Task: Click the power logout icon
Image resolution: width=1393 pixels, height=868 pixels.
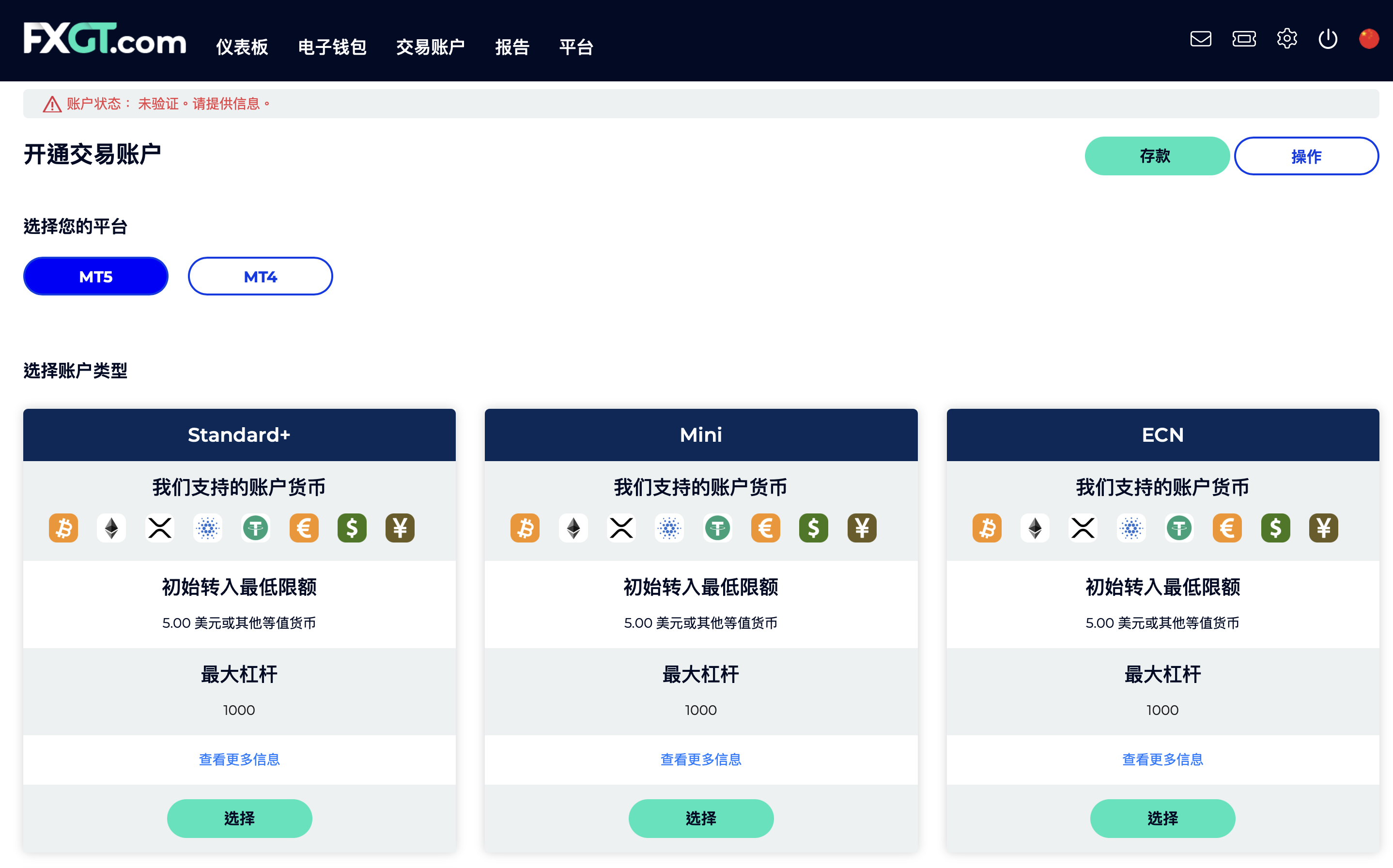Action: tap(1328, 39)
